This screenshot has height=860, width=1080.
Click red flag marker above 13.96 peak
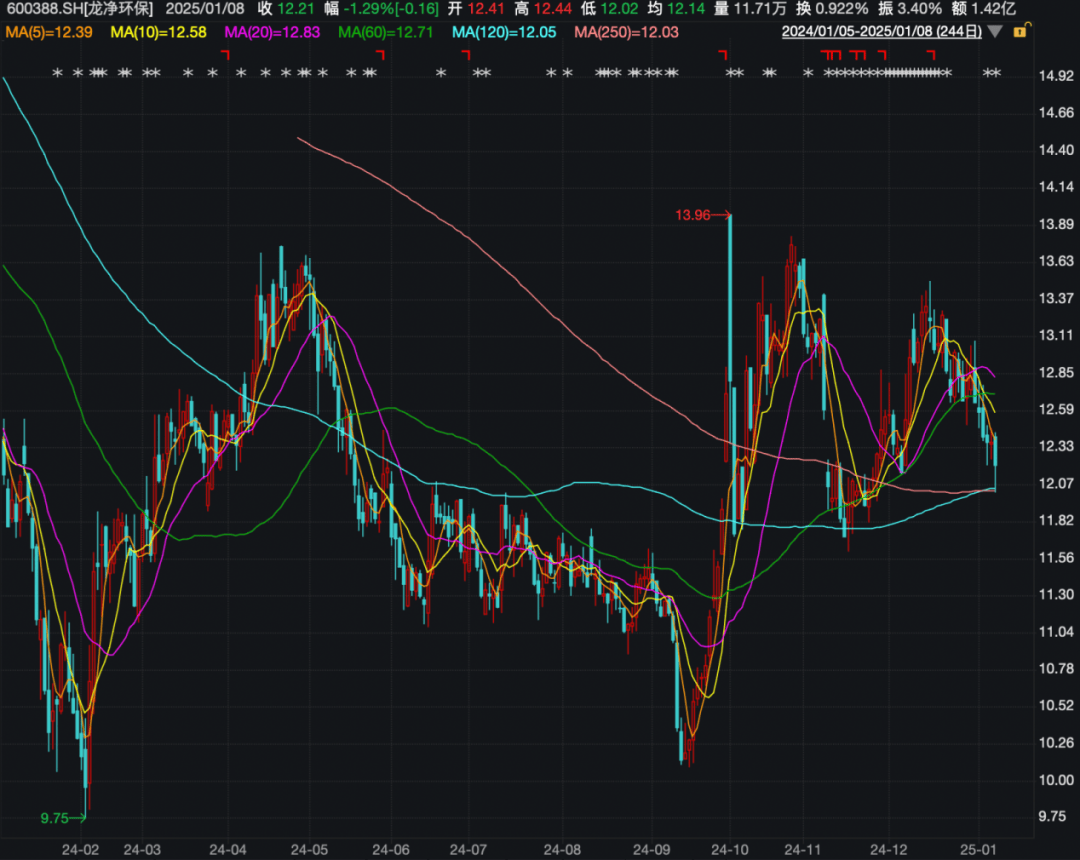(723, 54)
